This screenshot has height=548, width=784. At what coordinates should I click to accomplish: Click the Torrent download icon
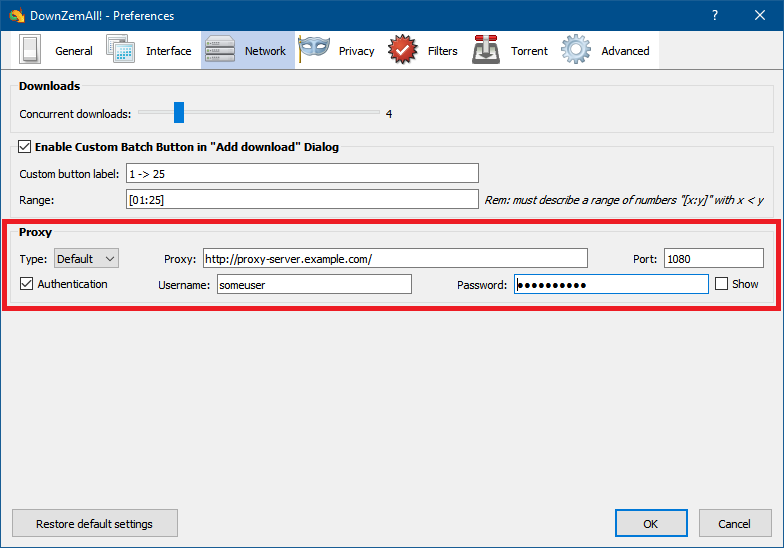click(x=486, y=50)
